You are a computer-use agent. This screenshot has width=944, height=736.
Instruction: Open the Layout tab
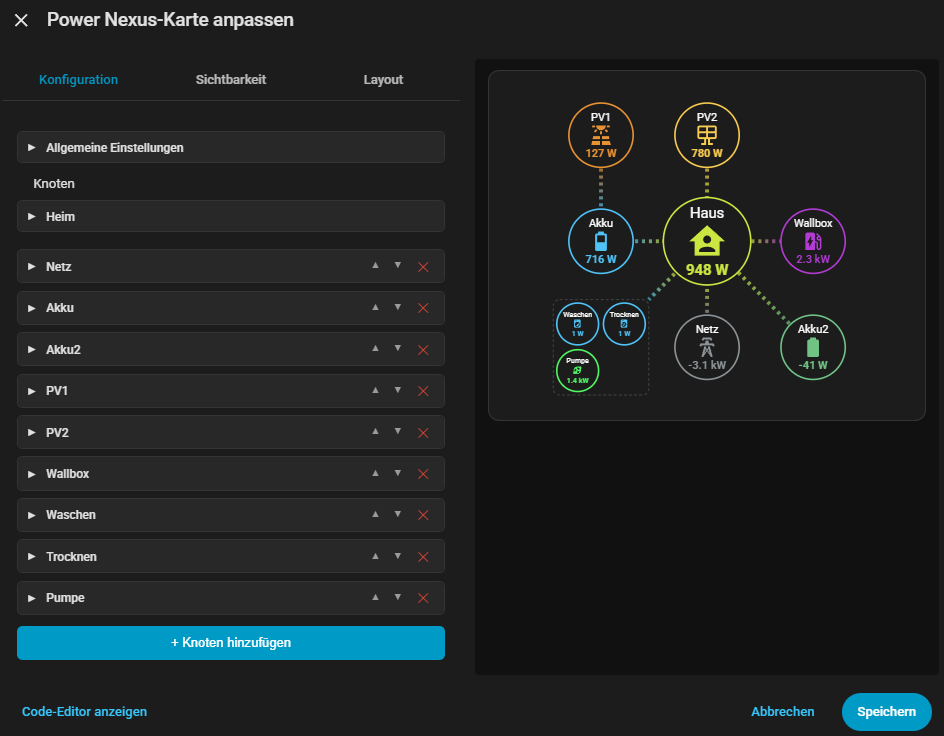(383, 79)
